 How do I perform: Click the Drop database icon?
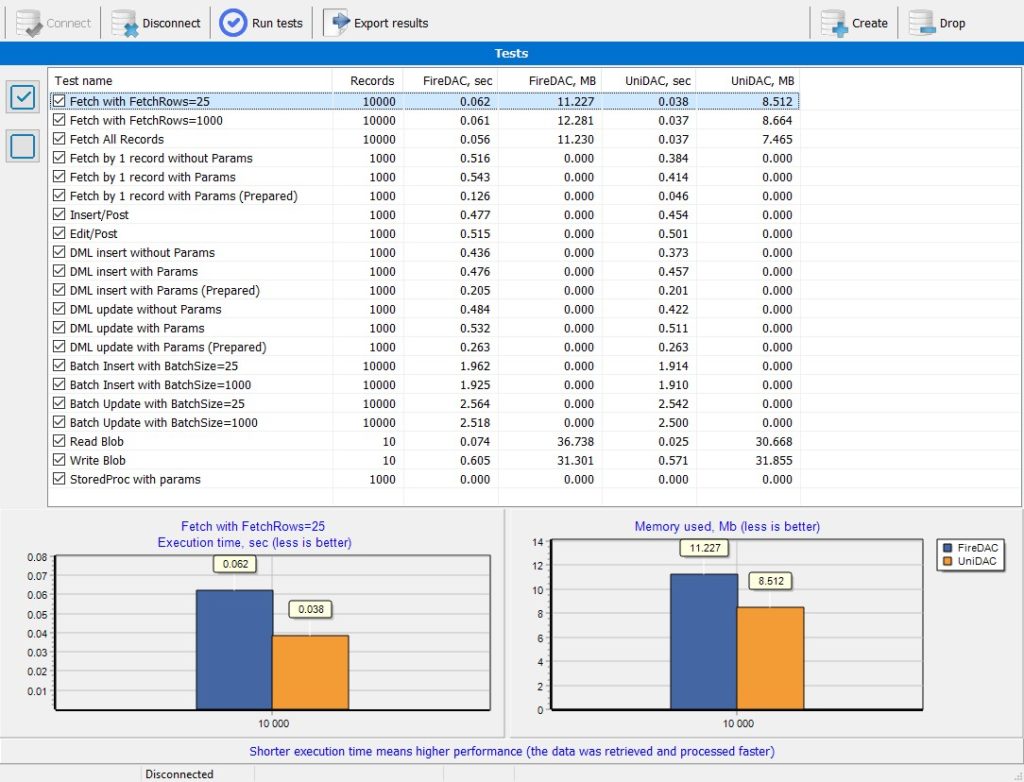921,22
